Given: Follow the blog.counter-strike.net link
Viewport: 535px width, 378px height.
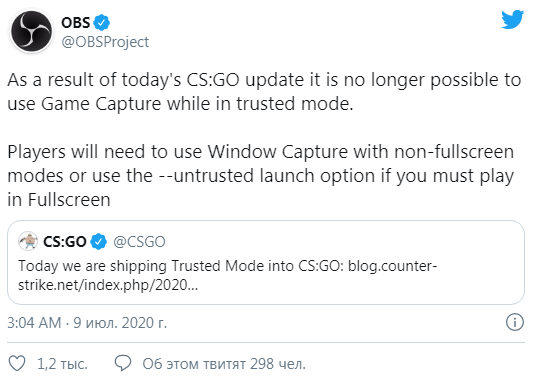Looking at the screenshot, I should click(x=227, y=275).
